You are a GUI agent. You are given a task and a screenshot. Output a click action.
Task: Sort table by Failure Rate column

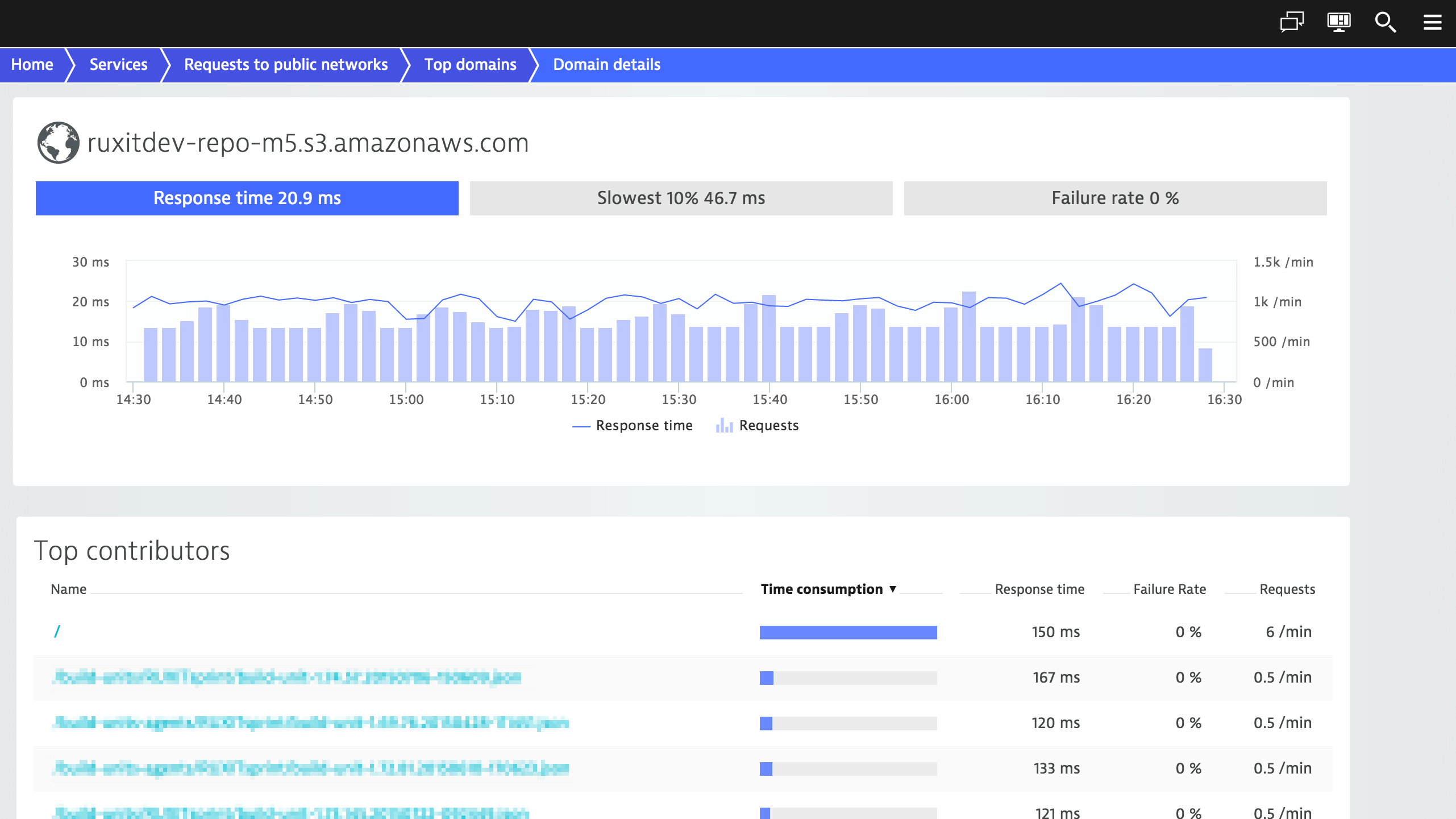[x=1170, y=589]
